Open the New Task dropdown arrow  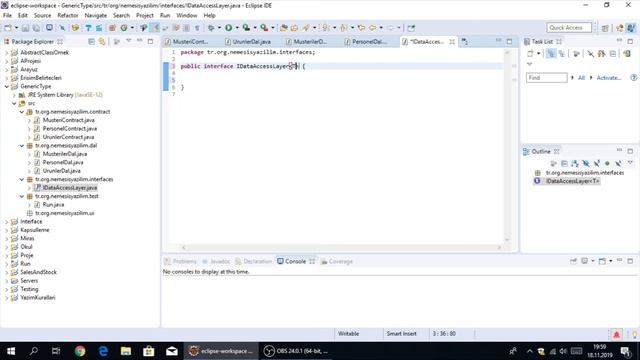pos(538,53)
